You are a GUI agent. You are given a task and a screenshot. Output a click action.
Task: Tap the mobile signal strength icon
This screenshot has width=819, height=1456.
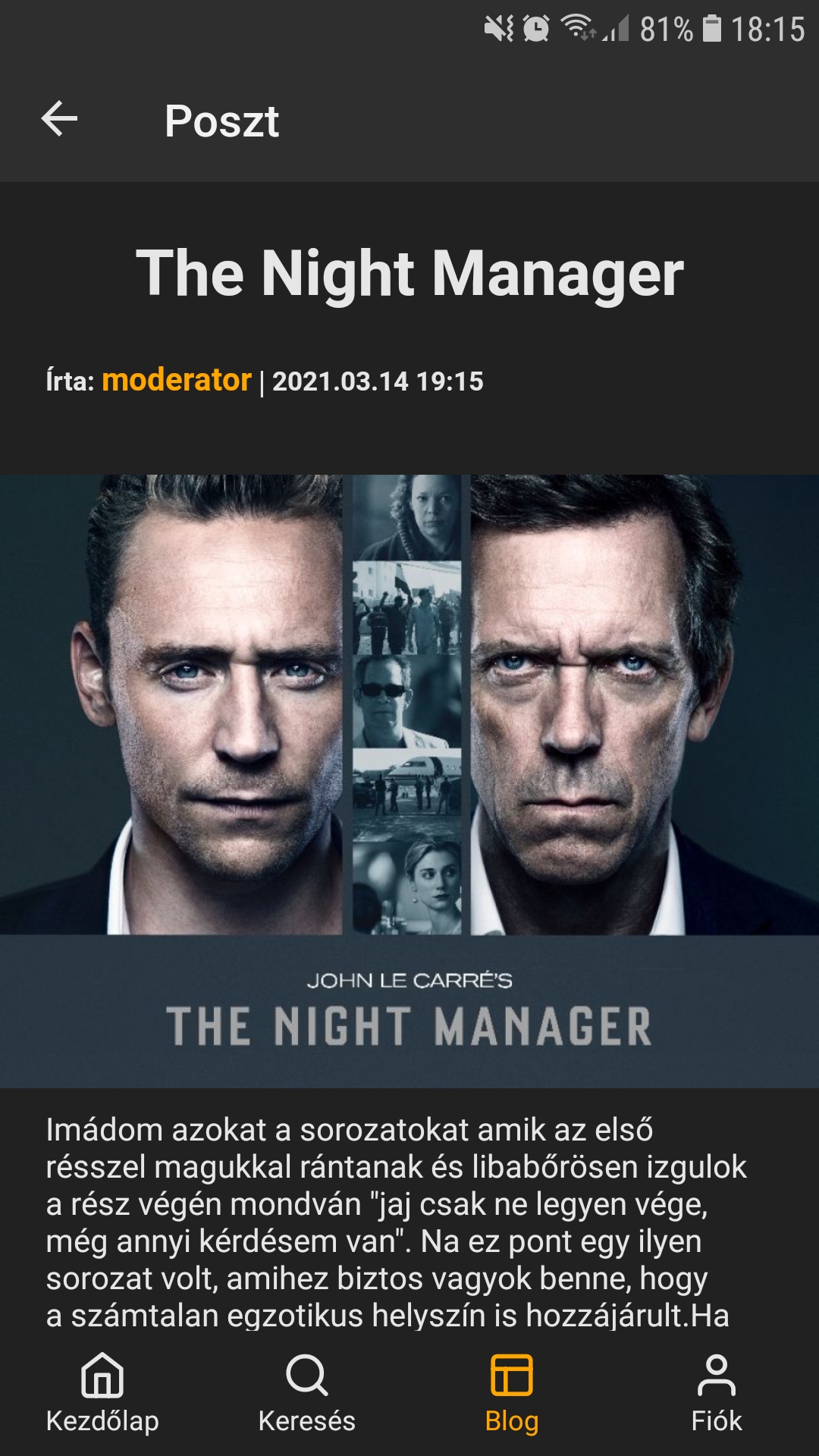(616, 30)
